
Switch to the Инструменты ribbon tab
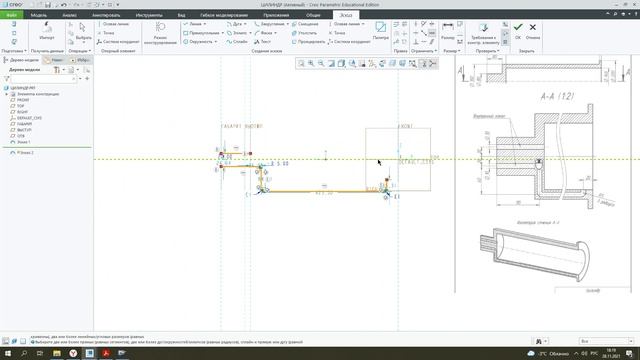[x=149, y=15]
